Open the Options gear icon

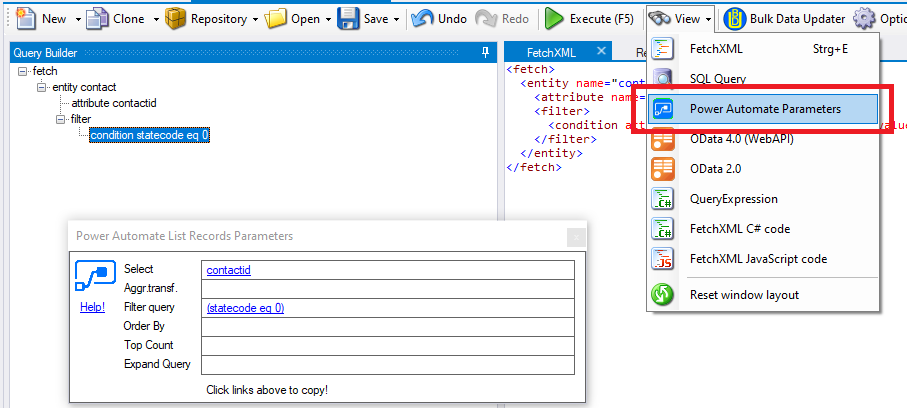tap(864, 19)
